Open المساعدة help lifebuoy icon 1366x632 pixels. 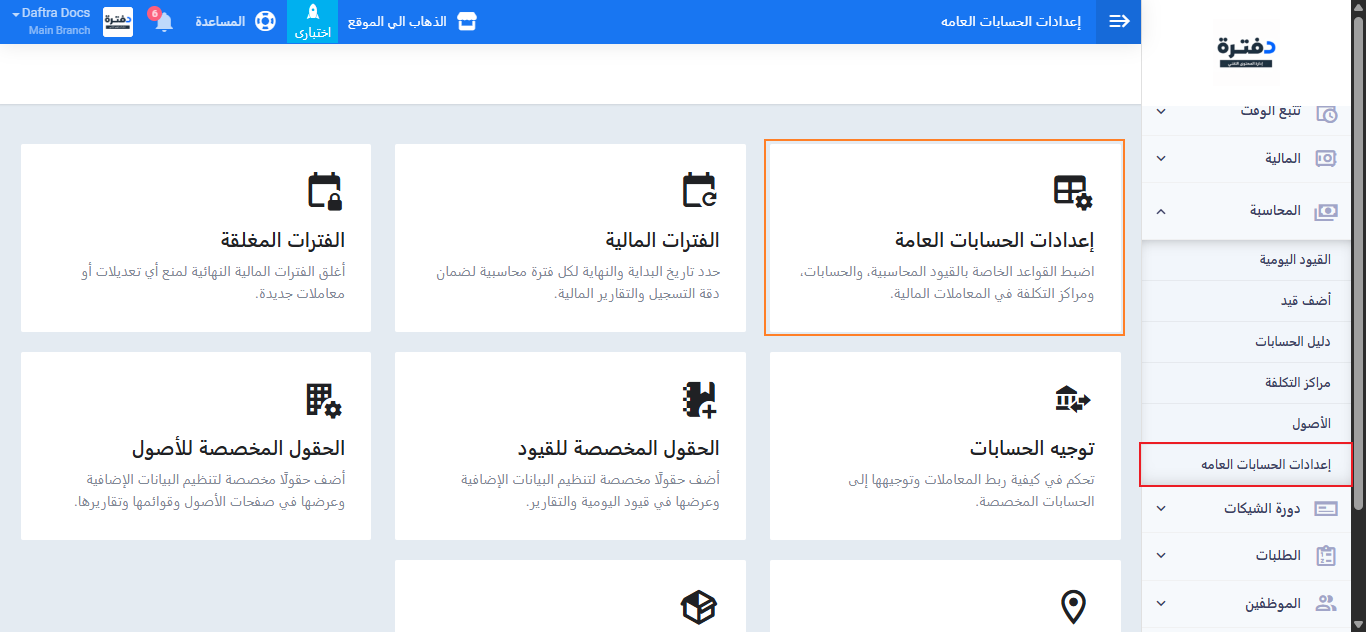click(x=264, y=22)
